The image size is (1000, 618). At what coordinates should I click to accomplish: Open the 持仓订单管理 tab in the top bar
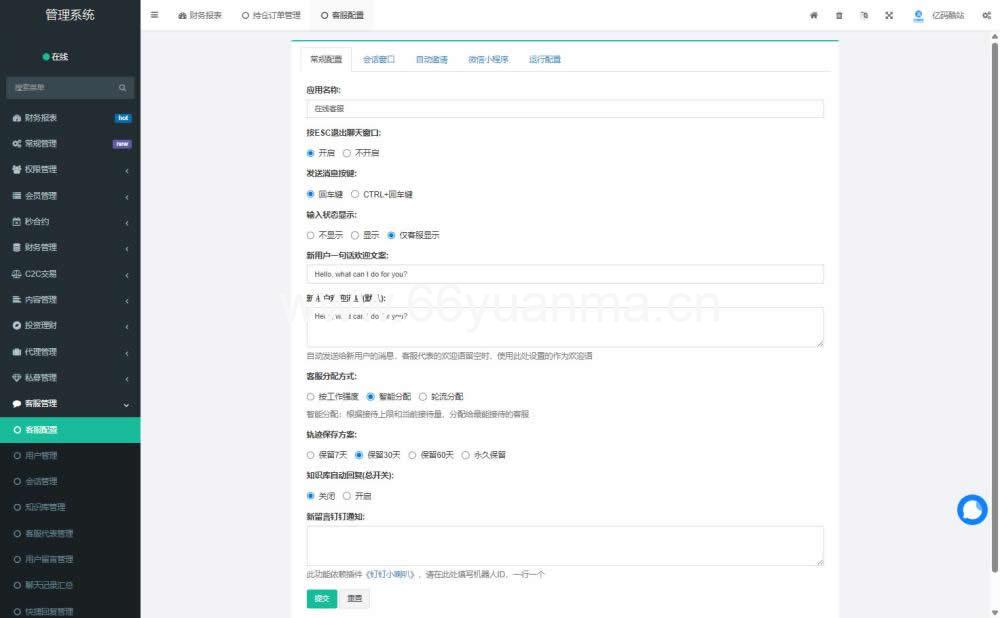(271, 15)
